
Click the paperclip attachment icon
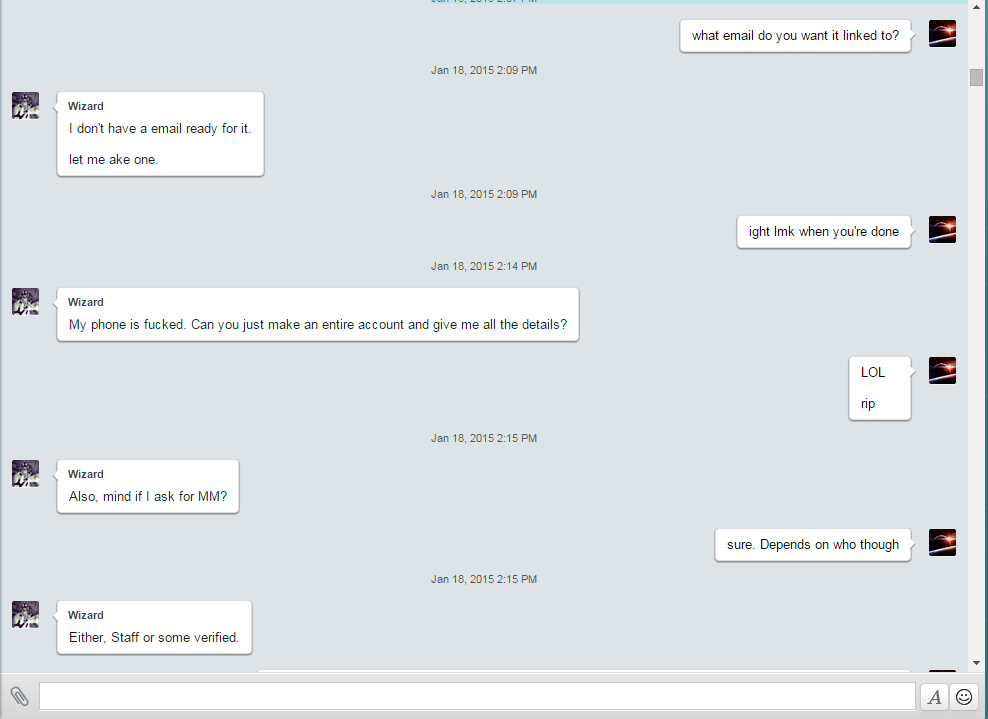tap(20, 696)
